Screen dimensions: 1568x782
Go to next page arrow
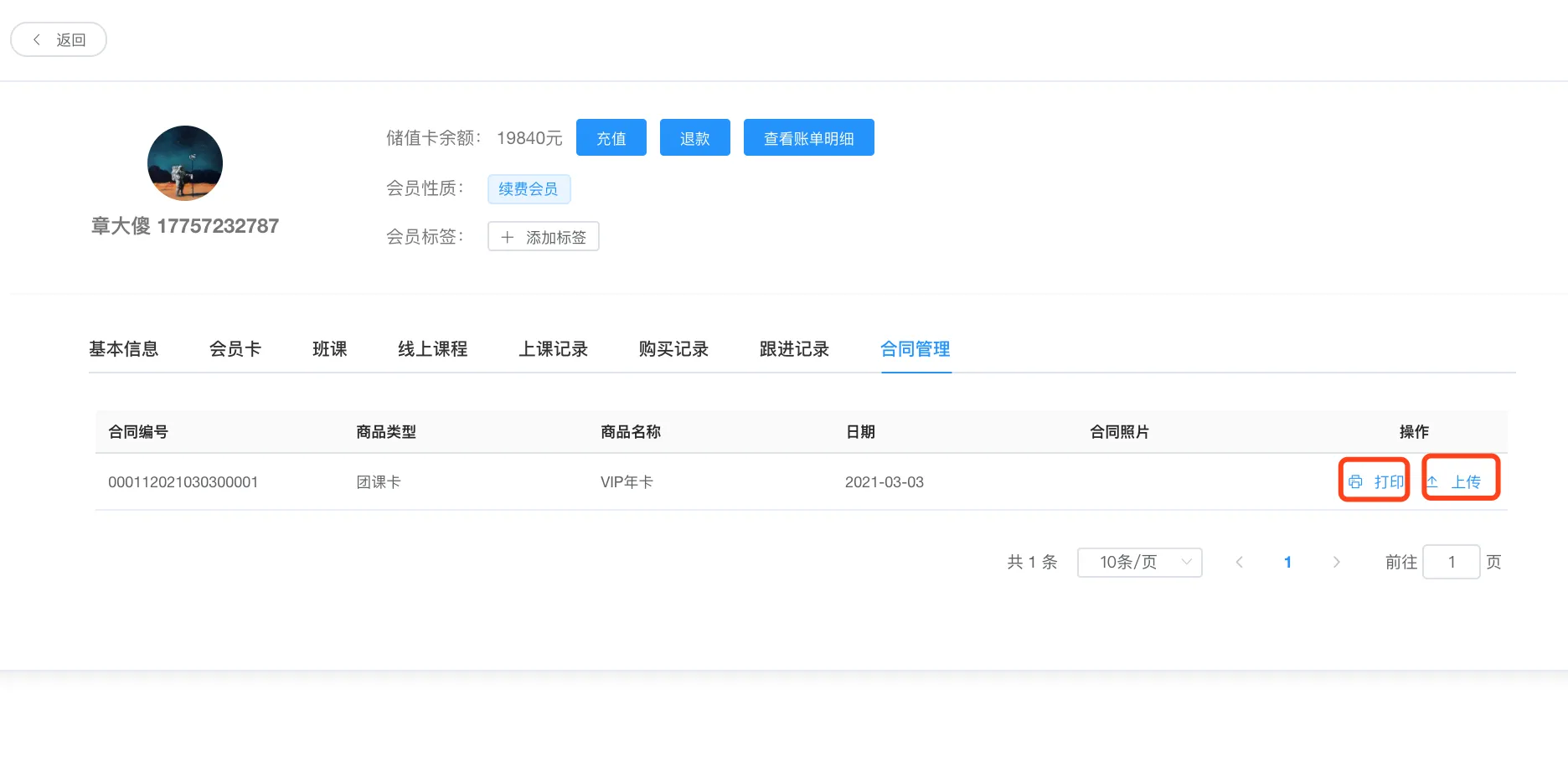[x=1336, y=562]
